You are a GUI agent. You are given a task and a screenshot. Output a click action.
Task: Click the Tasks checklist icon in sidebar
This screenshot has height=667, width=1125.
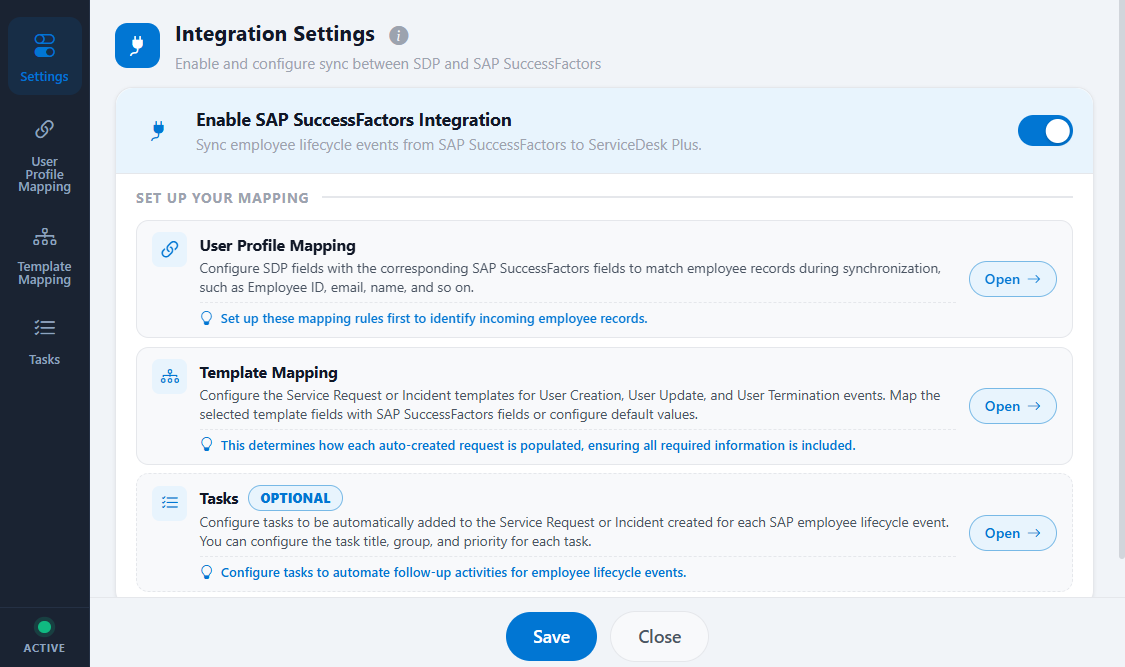pos(44,328)
